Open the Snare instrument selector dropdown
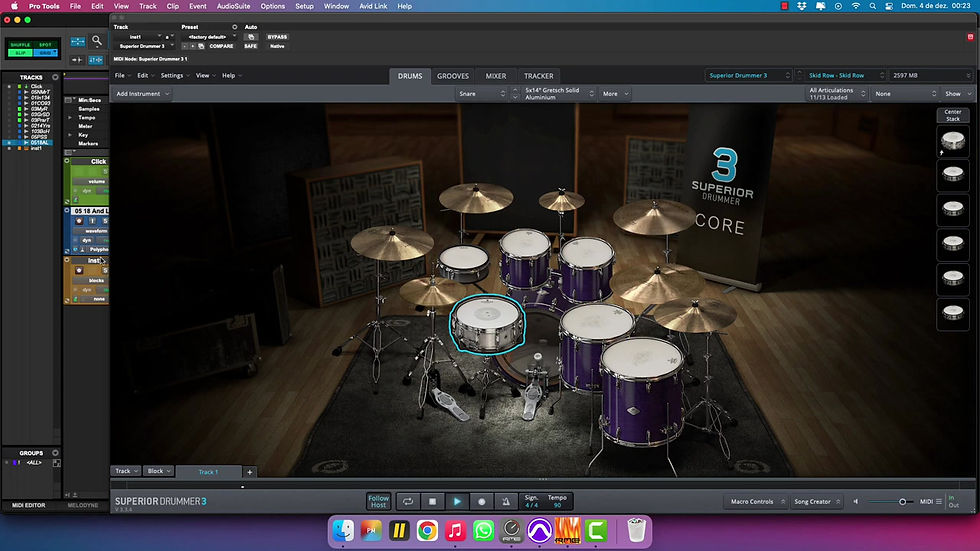The image size is (980, 551). pyautogui.click(x=482, y=94)
